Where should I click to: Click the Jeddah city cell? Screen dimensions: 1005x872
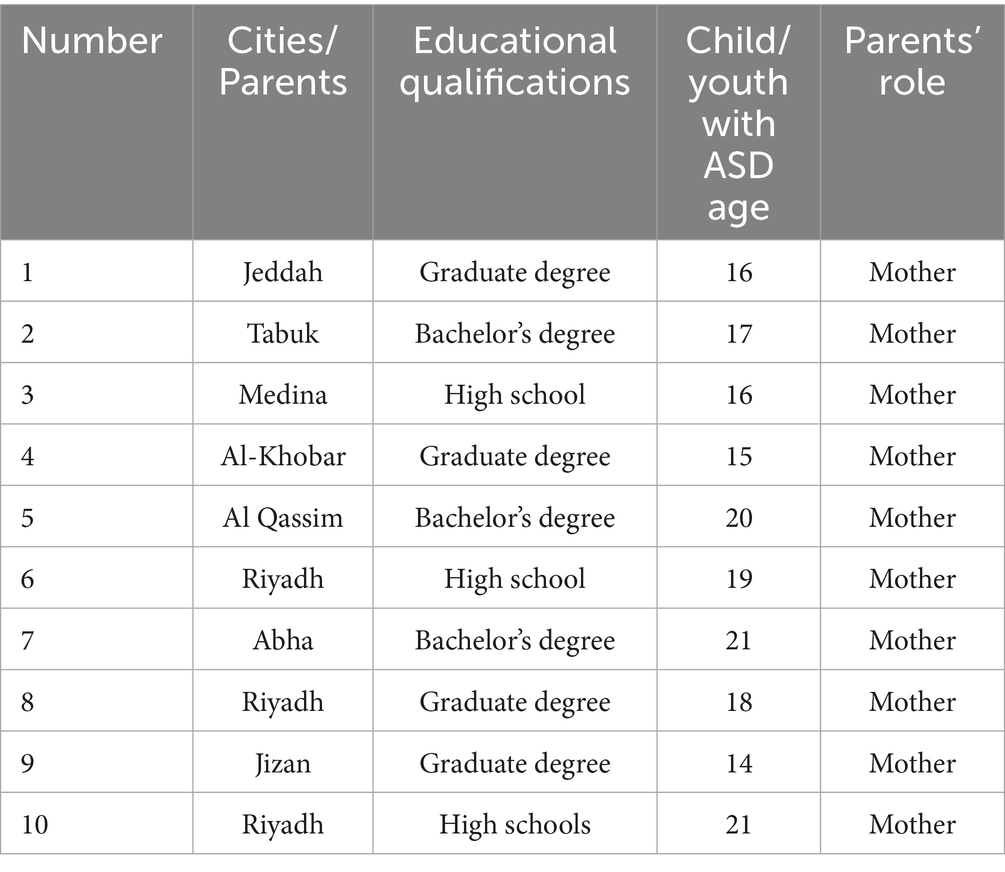coord(283,272)
